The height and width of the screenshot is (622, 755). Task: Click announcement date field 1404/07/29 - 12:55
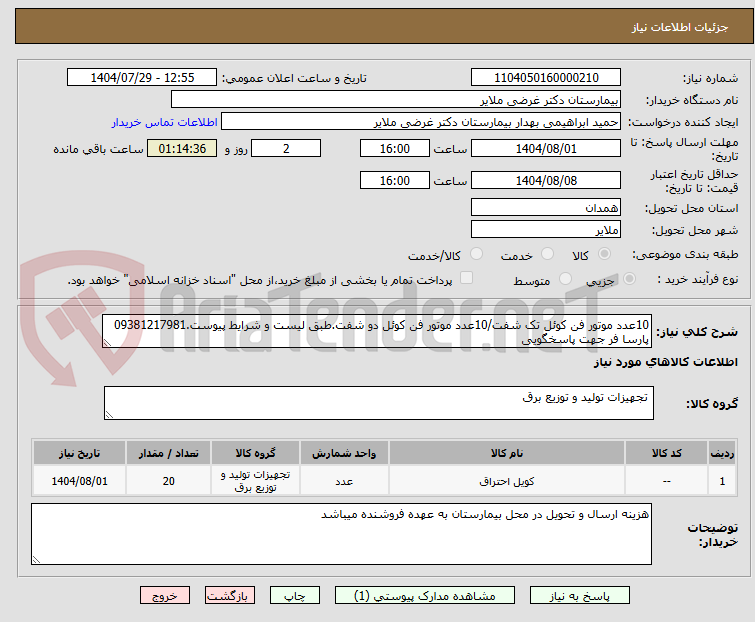click(142, 78)
